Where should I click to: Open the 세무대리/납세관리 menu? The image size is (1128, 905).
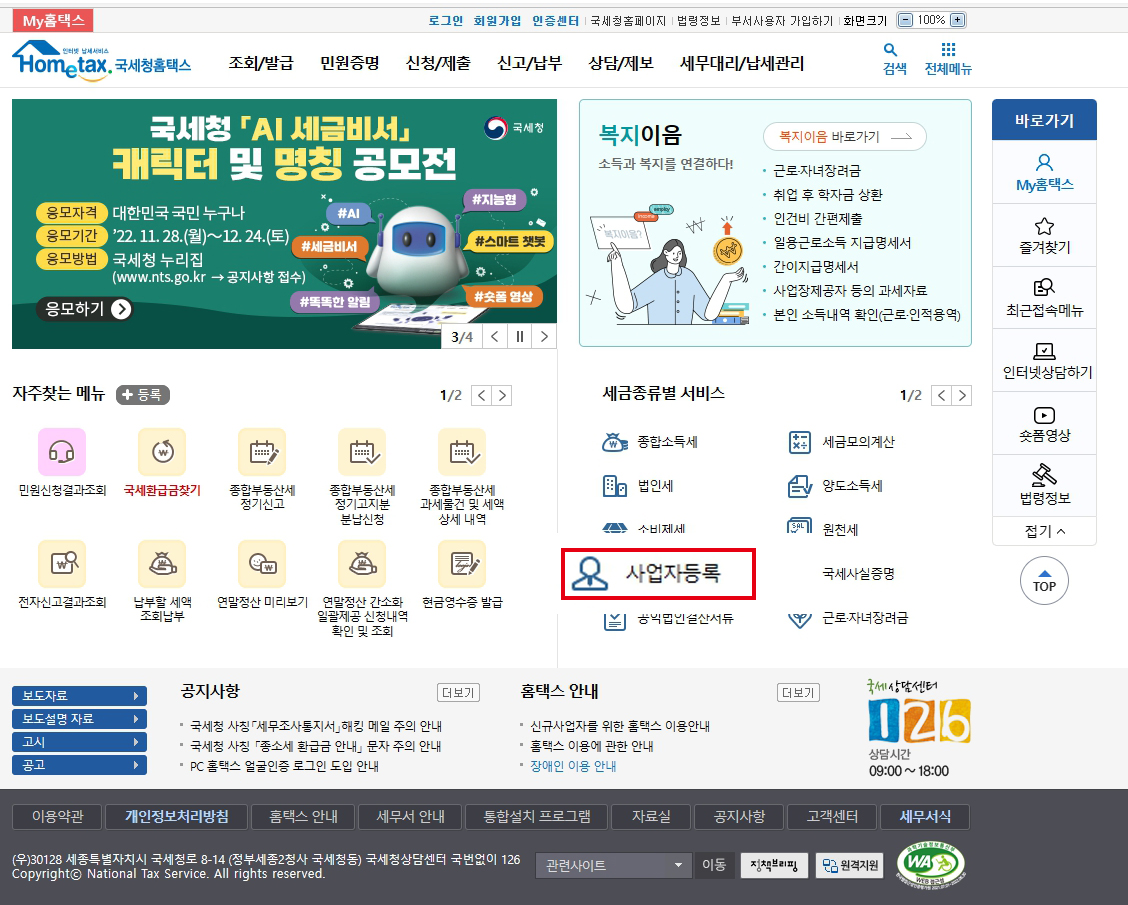point(742,63)
